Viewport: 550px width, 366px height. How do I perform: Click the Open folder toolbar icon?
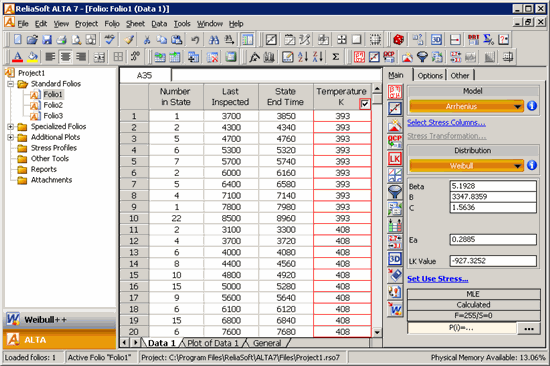[x=32, y=39]
